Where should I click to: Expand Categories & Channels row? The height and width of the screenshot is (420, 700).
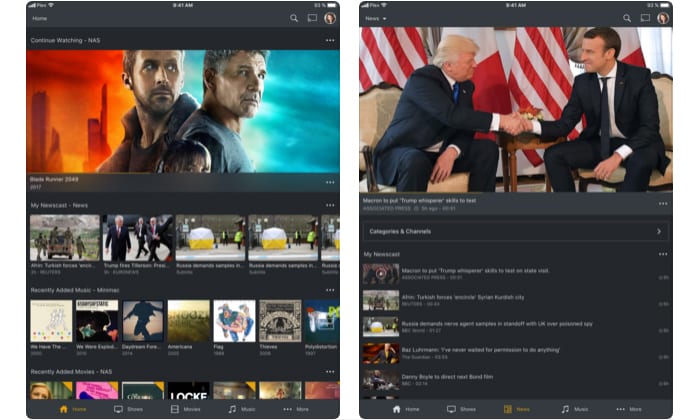(x=516, y=231)
